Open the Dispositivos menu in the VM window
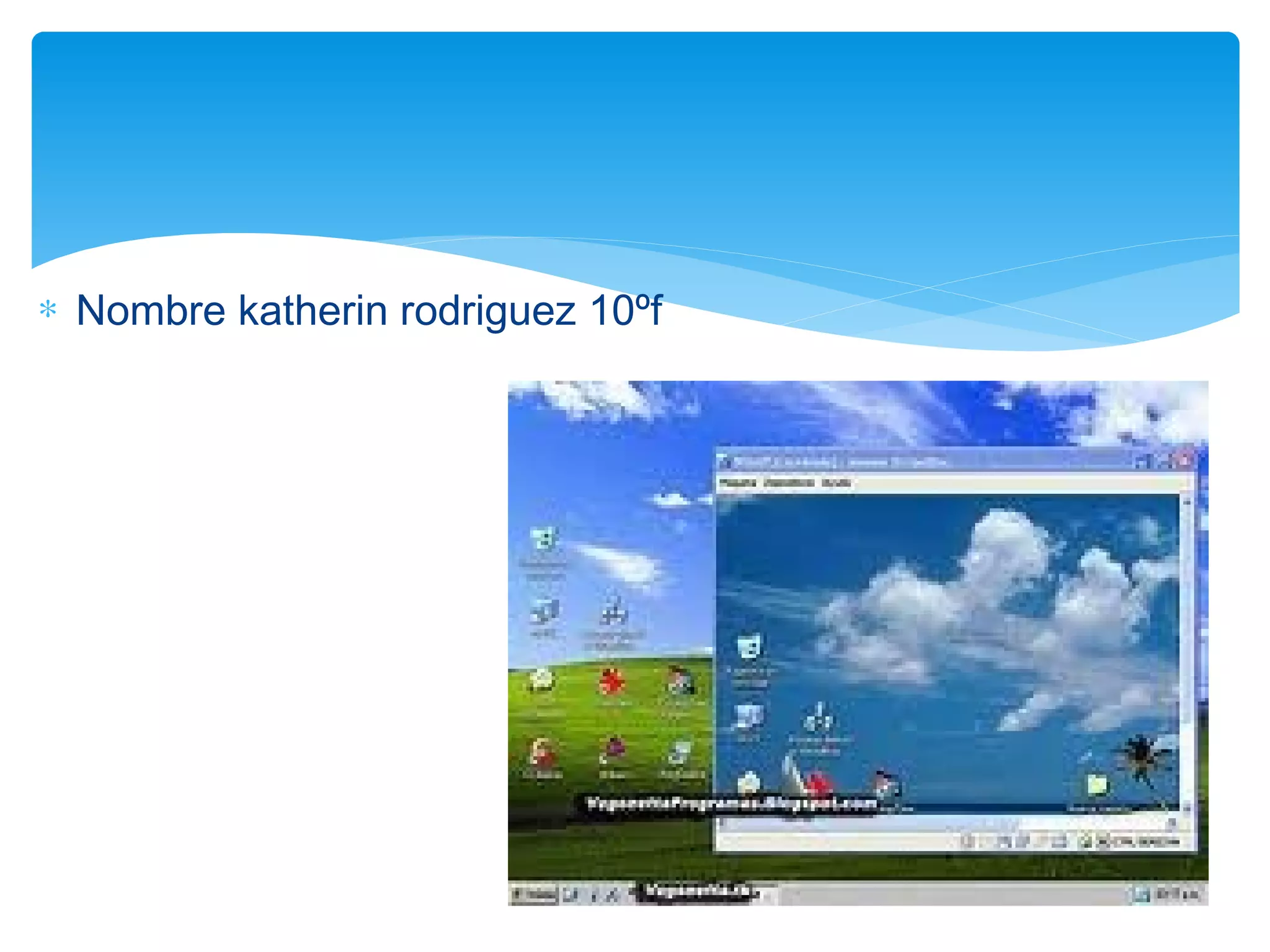 click(x=788, y=483)
